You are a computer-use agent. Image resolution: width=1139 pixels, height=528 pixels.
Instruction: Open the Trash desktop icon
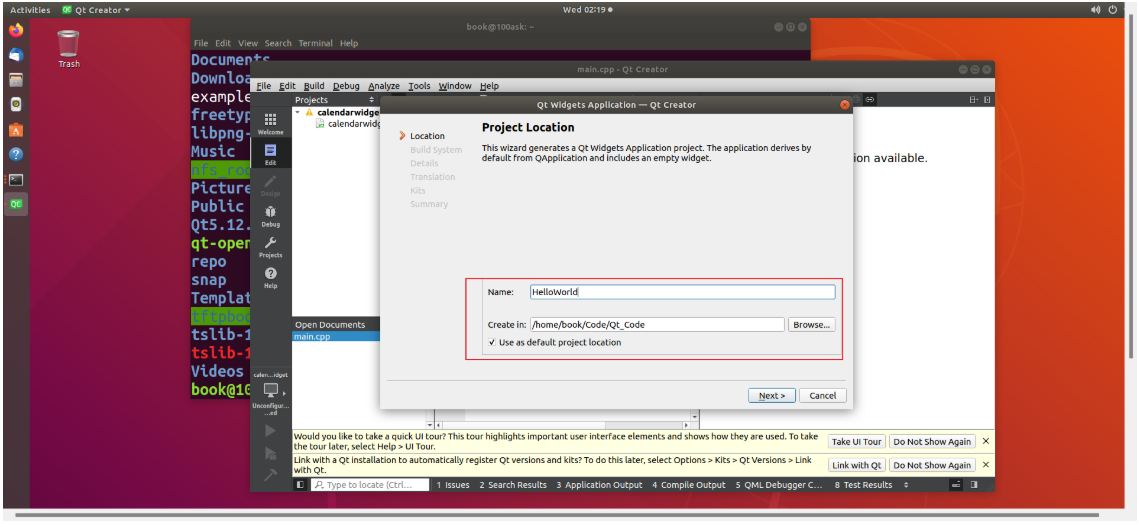[x=68, y=47]
